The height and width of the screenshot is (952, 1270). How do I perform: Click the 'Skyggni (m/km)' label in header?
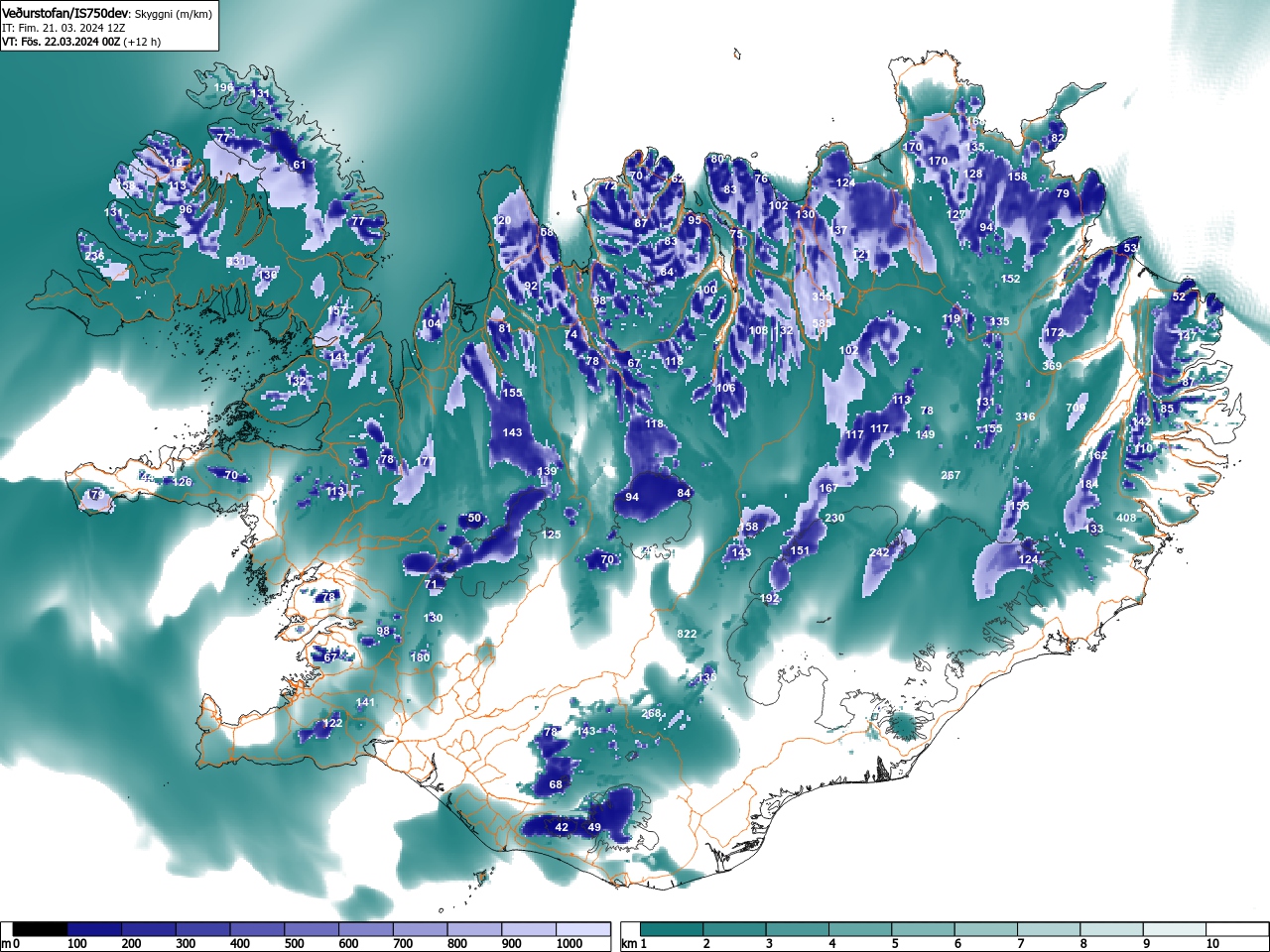(x=173, y=13)
